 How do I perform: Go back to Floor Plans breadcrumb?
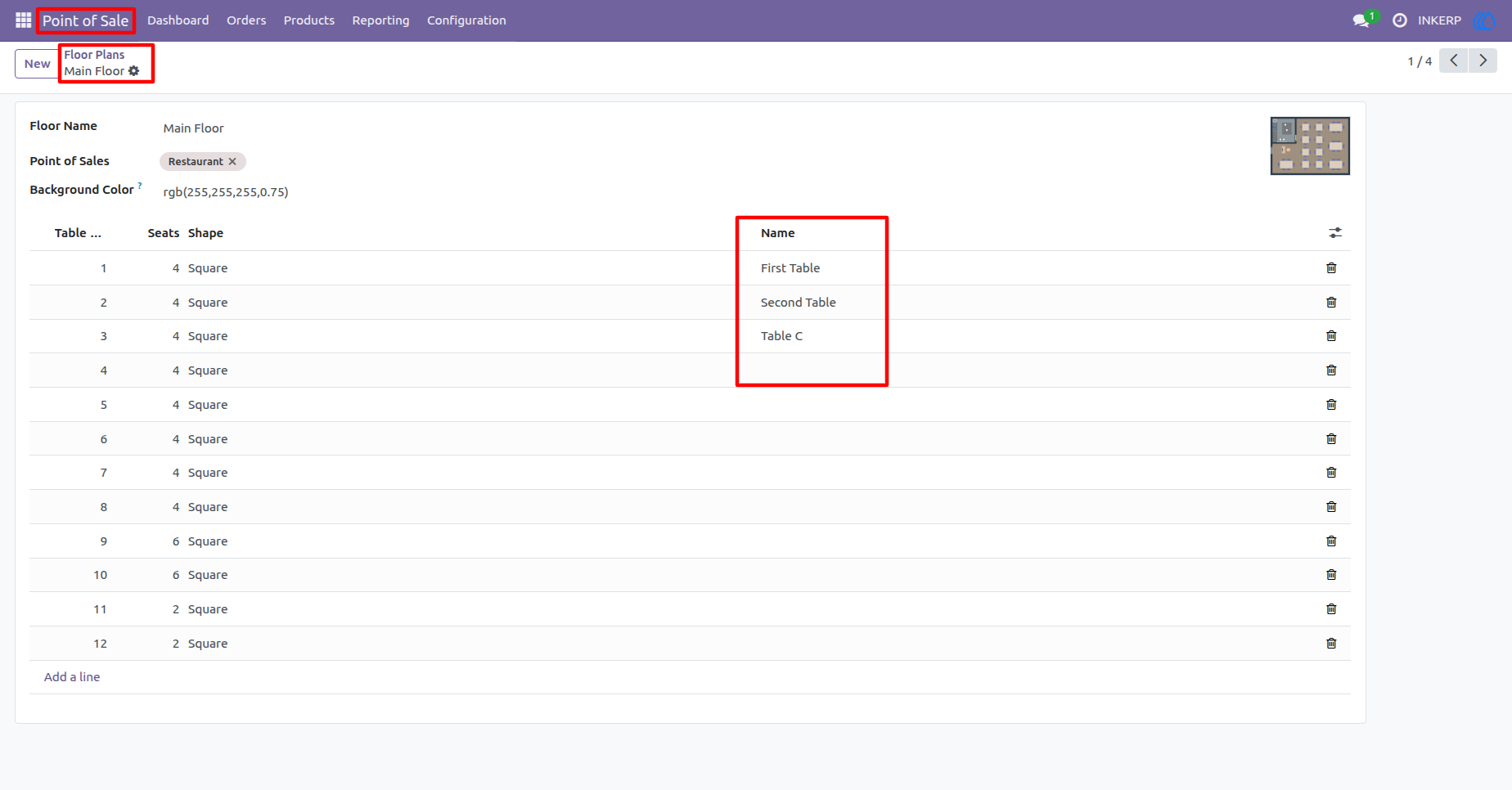94,55
